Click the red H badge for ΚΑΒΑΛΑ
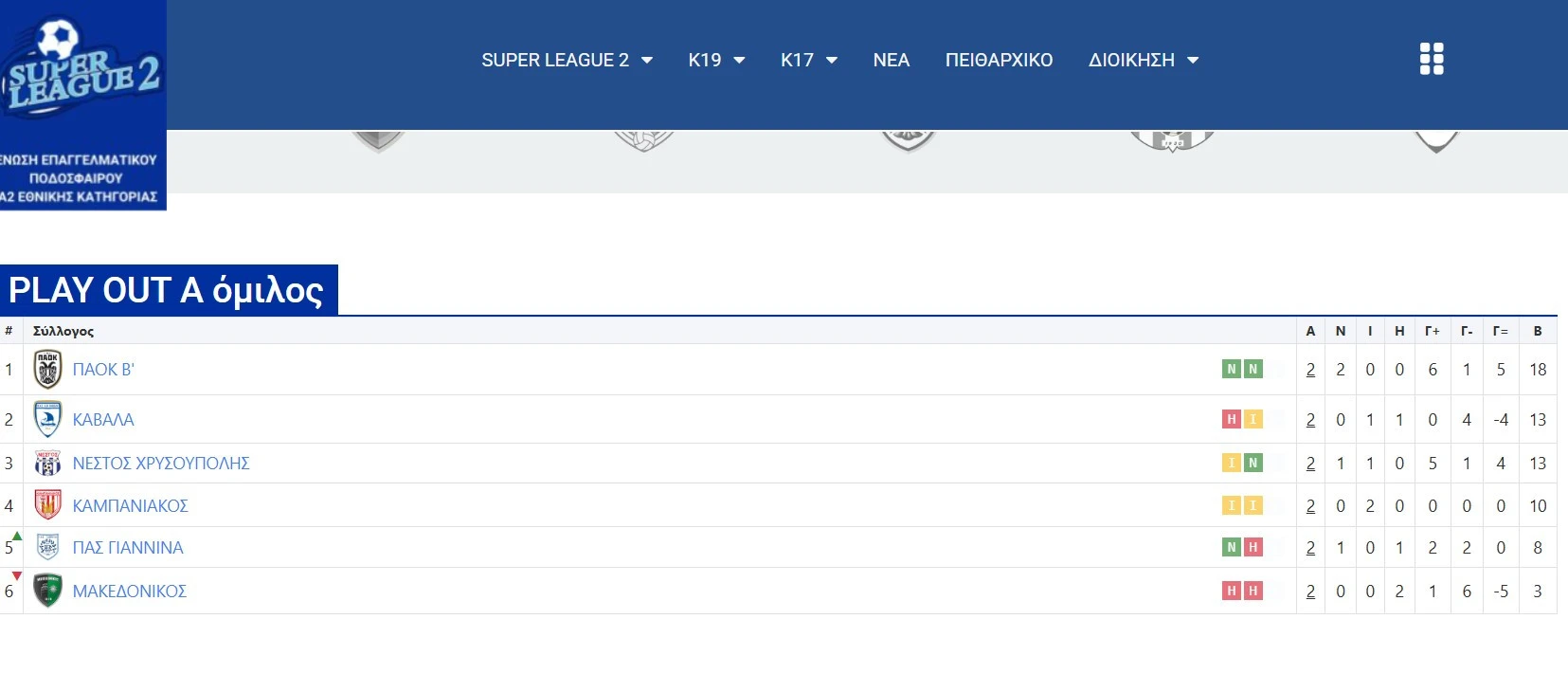Image resolution: width=1568 pixels, height=674 pixels. pyautogui.click(x=1231, y=419)
